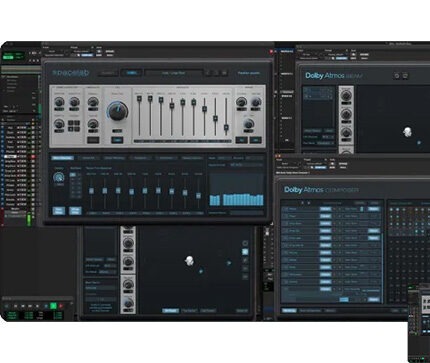Select the highlighted first tab in Spacelab's lower panel
This screenshot has height=363, width=430.
[x=63, y=158]
